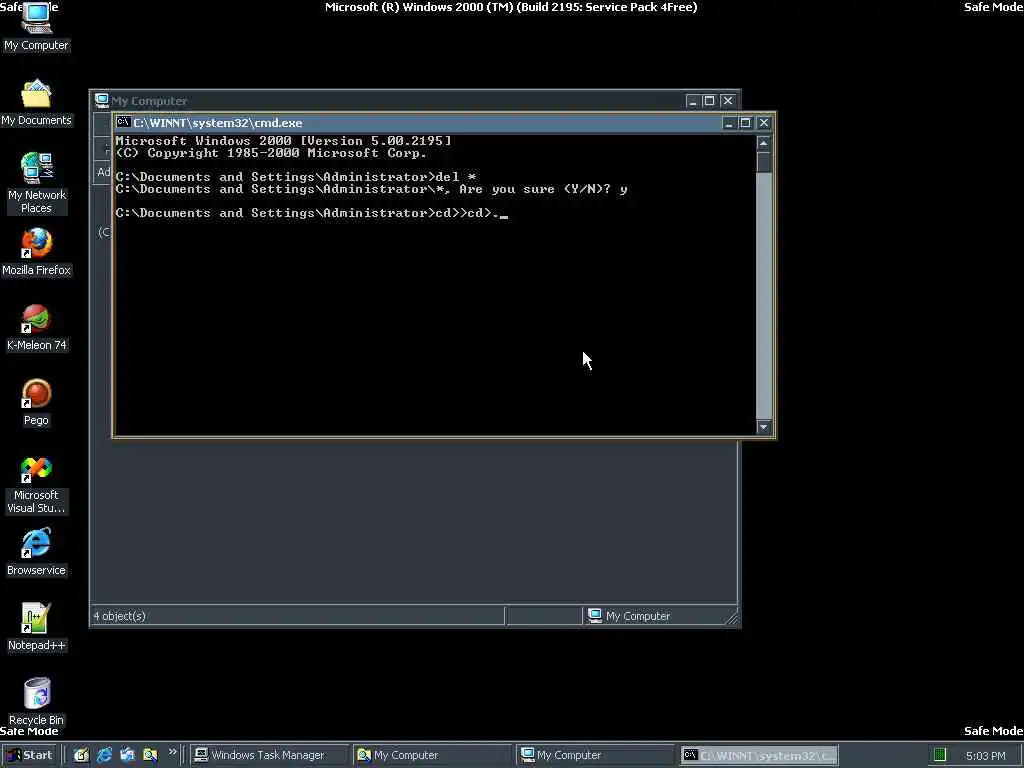Switch to first My Computer taskbar button
The width and height of the screenshot is (1024, 768).
(x=432, y=755)
